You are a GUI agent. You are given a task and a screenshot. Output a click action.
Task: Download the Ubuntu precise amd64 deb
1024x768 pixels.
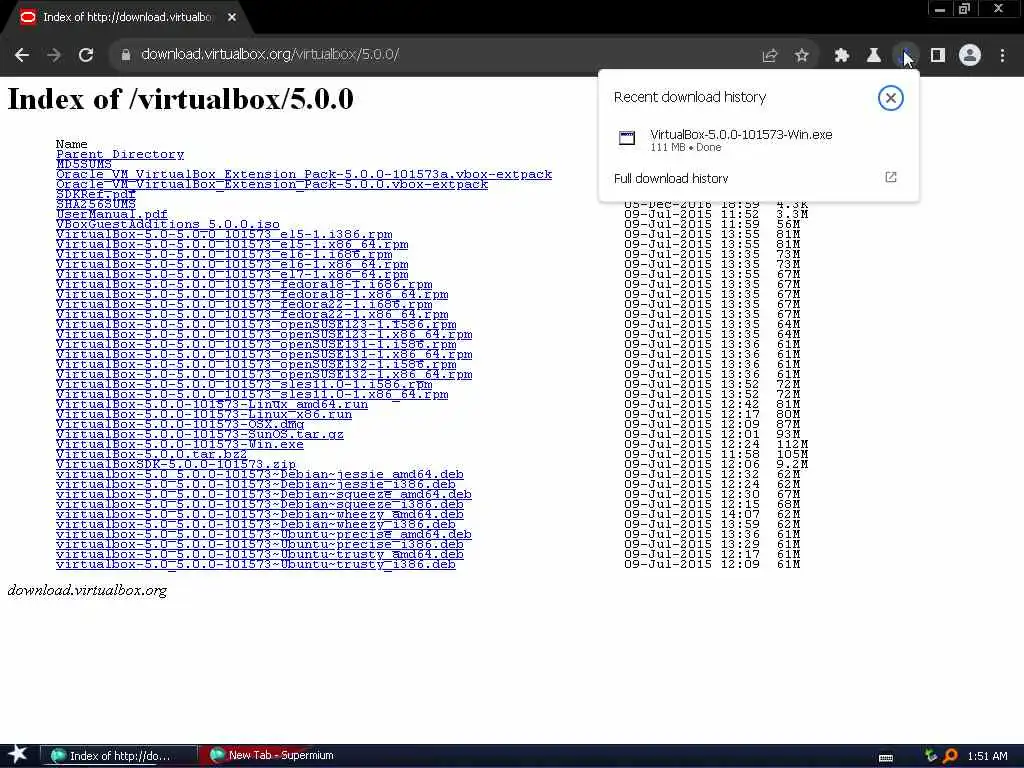coord(264,535)
